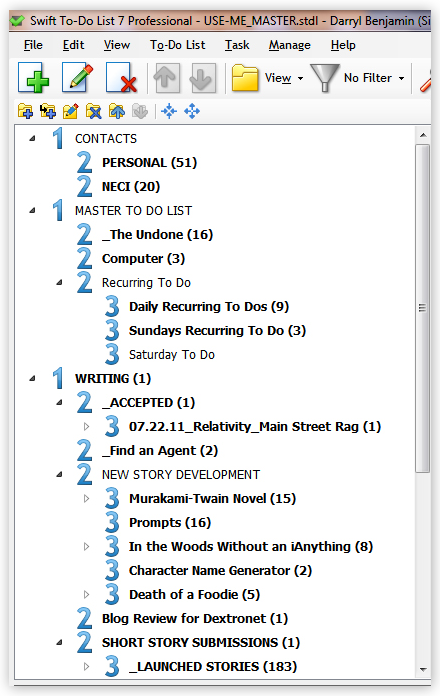
Task: Click the Edit To-Do List folder icon
Action: tap(71, 111)
